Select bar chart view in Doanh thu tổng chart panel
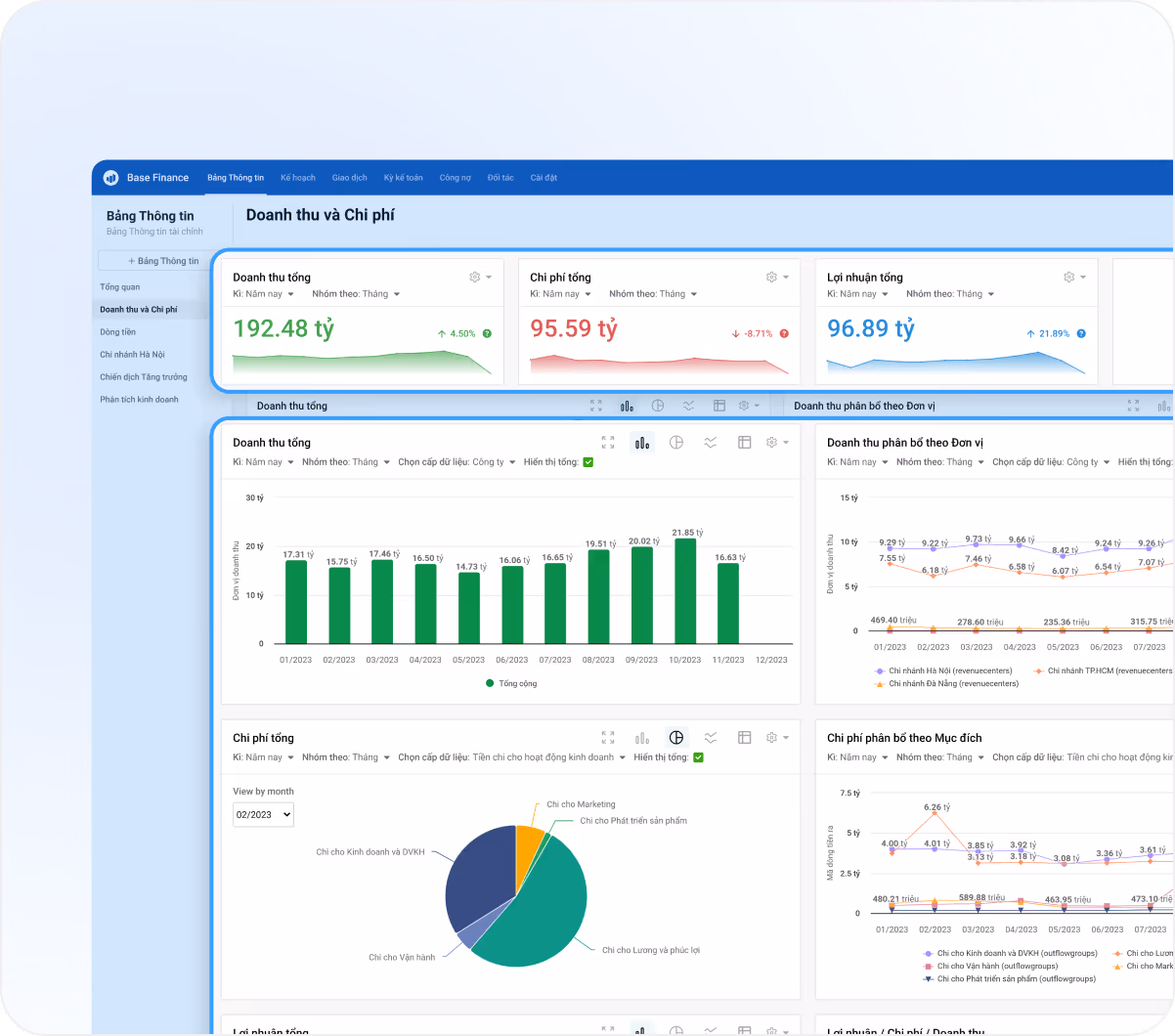Image resolution: width=1175 pixels, height=1036 pixels. (x=642, y=443)
